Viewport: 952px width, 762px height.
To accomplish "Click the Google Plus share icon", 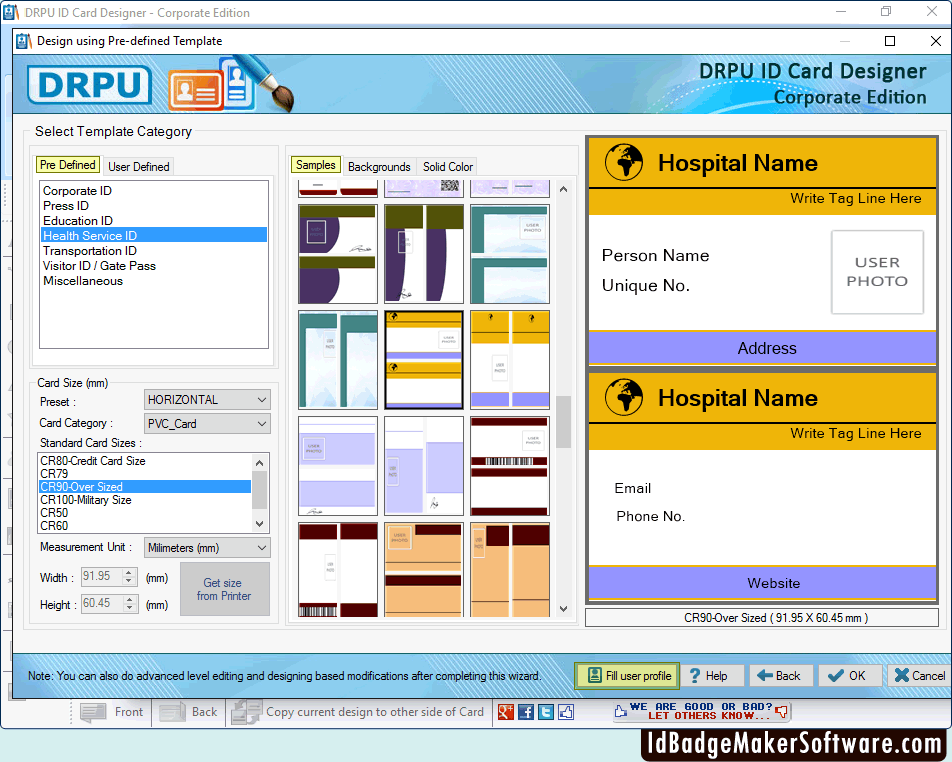I will [x=506, y=712].
